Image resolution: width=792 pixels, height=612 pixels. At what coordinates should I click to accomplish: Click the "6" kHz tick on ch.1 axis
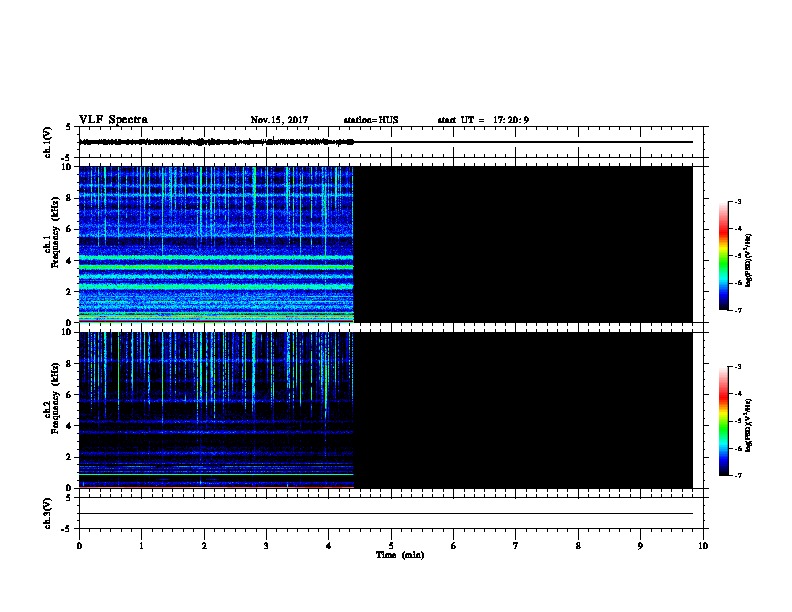point(69,229)
